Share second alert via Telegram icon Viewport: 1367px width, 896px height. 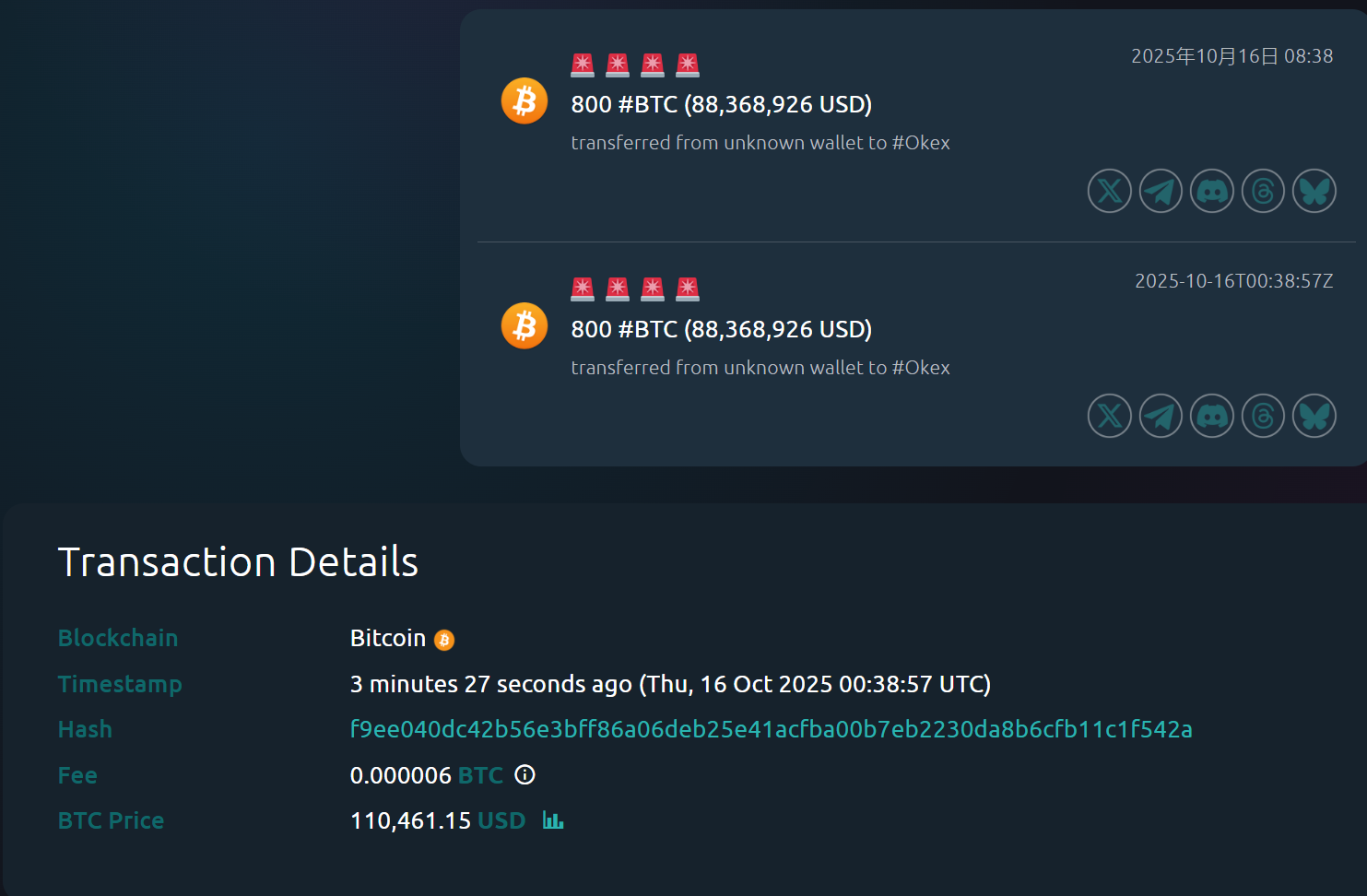click(x=1161, y=416)
